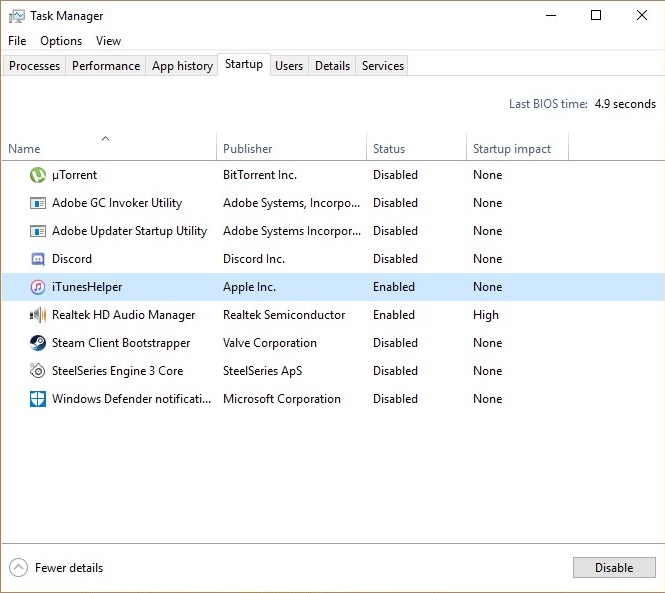Click Disabled status of Steam Client Bootstrapper

click(x=395, y=343)
